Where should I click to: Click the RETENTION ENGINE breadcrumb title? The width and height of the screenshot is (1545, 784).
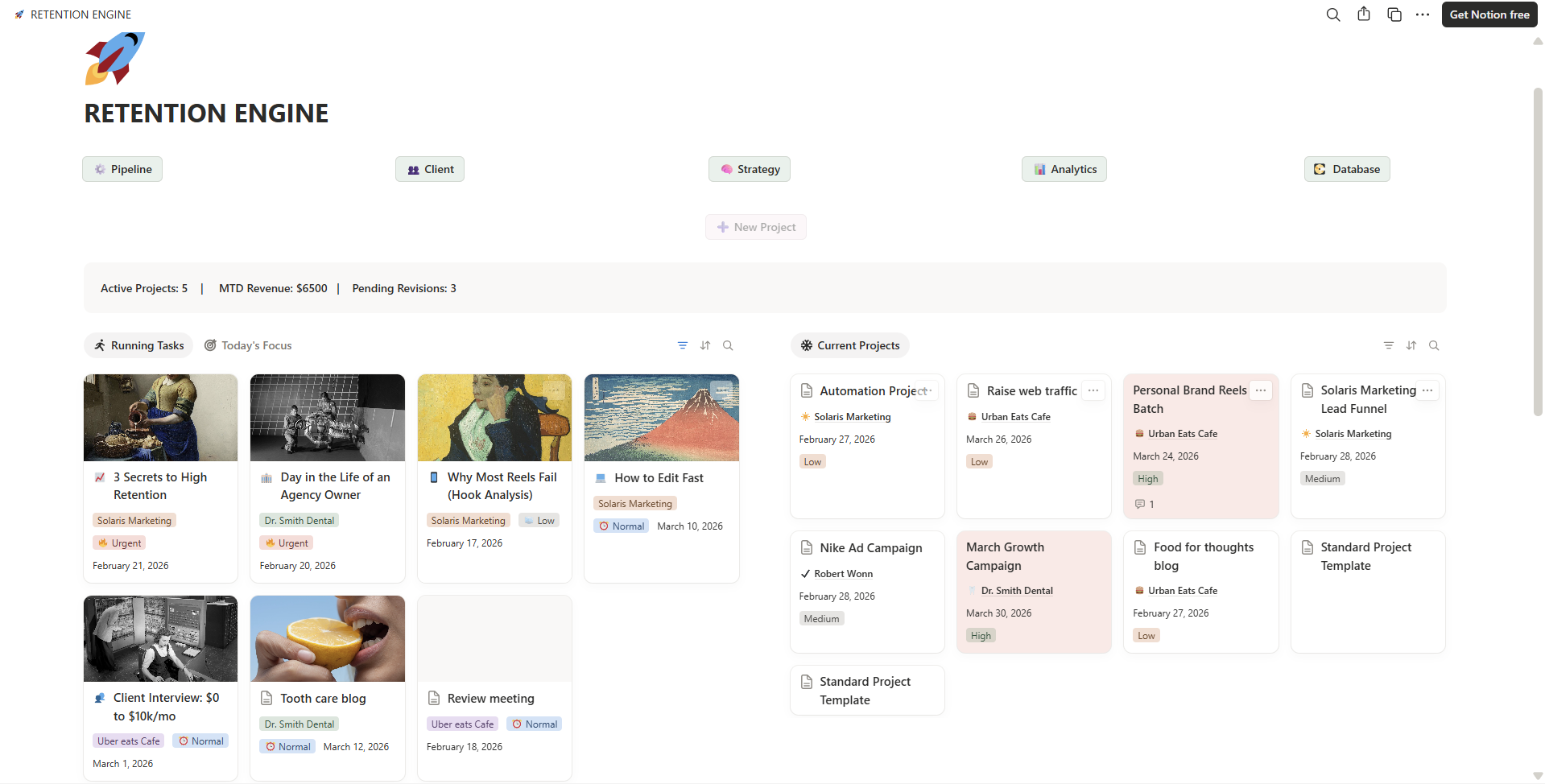(81, 14)
